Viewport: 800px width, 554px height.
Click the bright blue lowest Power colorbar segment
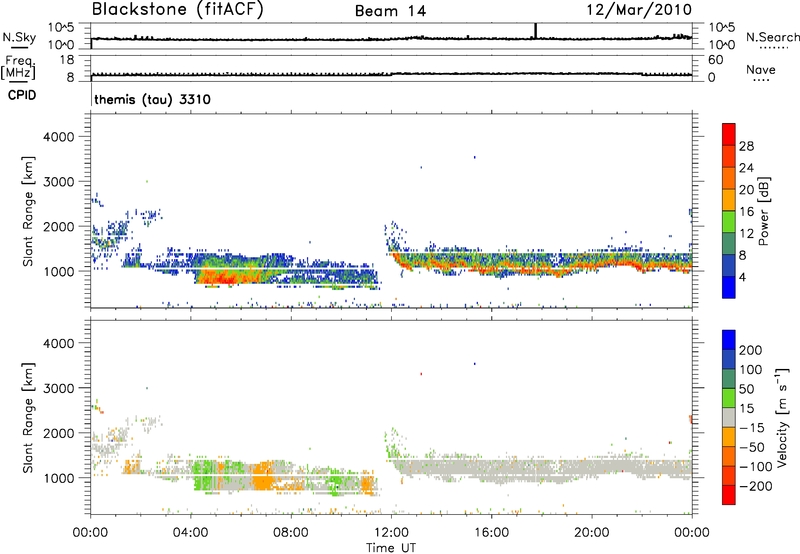click(729, 287)
